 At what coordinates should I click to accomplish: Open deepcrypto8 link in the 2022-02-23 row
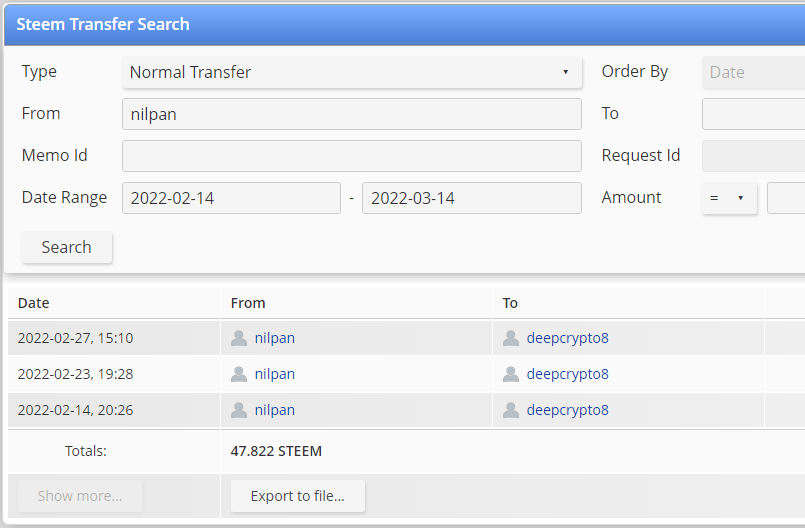click(x=567, y=374)
